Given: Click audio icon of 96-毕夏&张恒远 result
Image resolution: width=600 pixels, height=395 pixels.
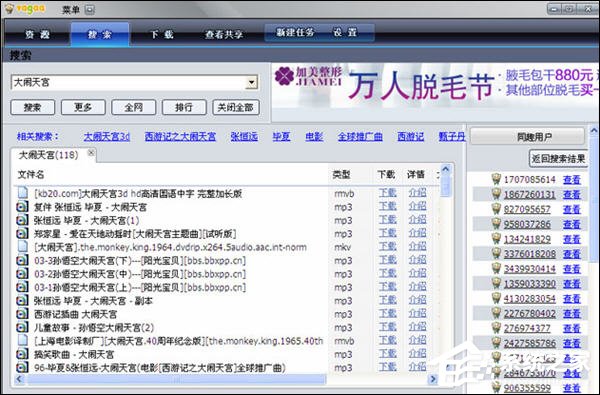Looking at the screenshot, I should 23,368.
